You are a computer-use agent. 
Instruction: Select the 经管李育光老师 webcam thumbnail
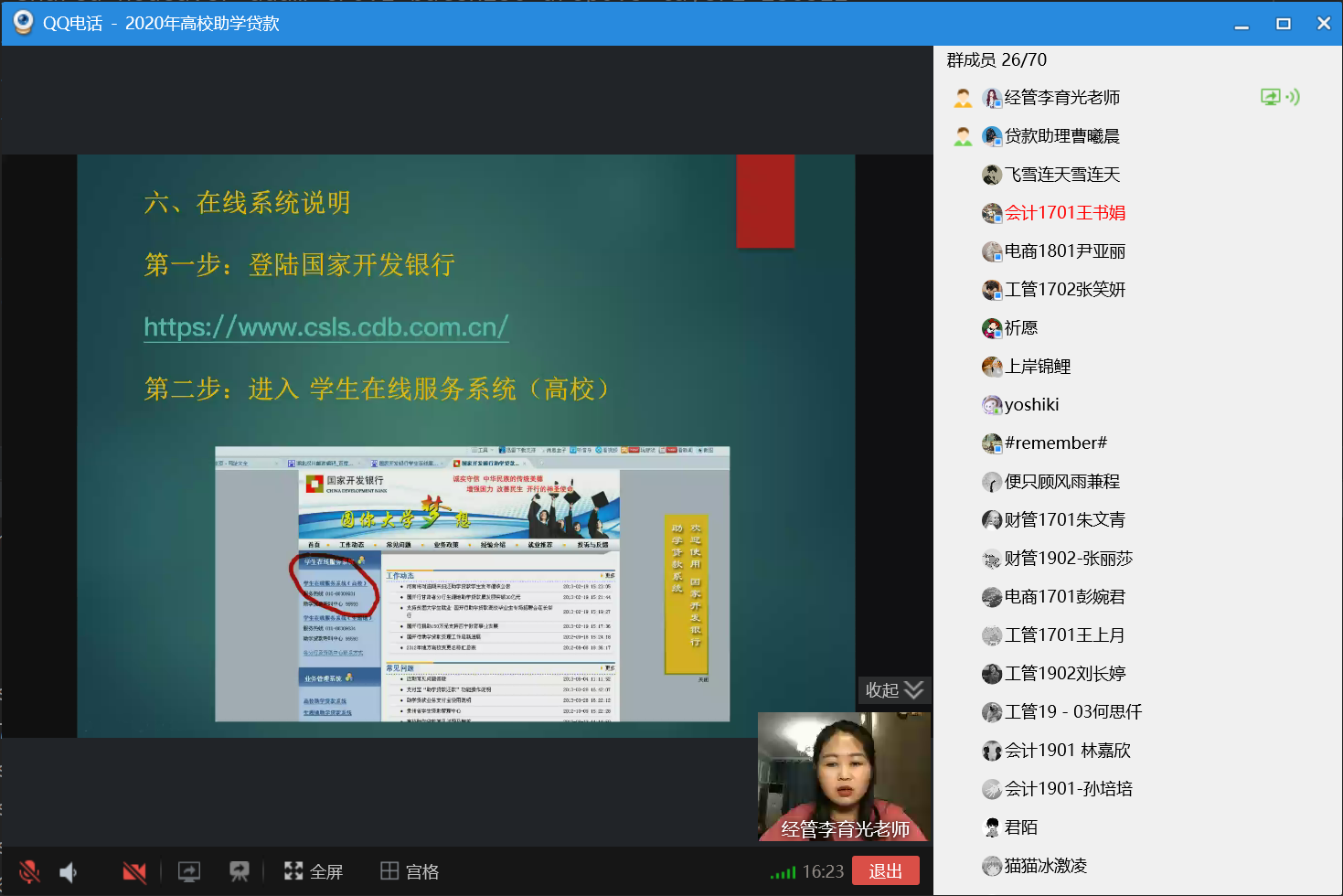click(x=844, y=776)
